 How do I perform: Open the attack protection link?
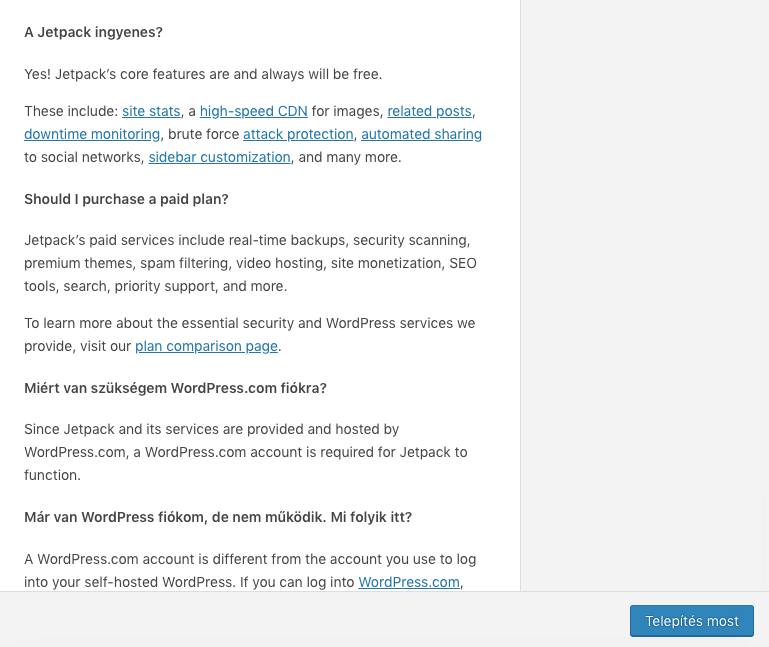point(298,134)
